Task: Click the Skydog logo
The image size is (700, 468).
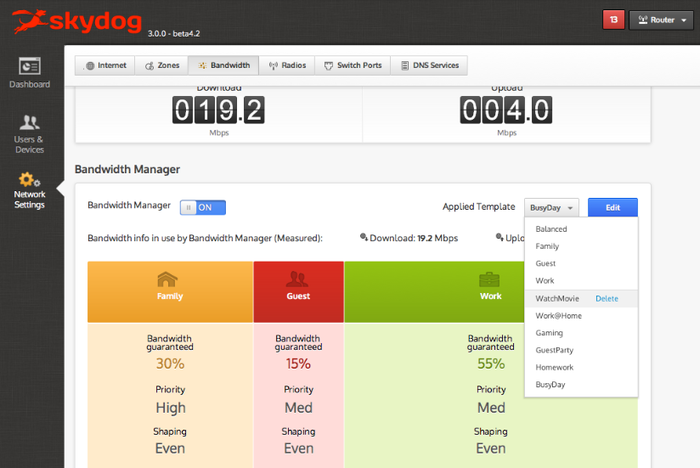Action: (x=77, y=21)
